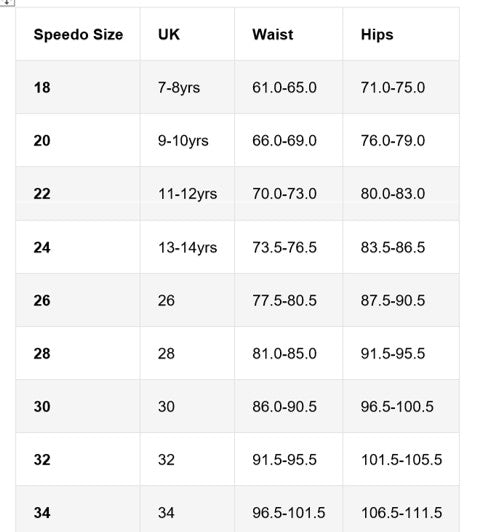The height and width of the screenshot is (532, 485).
Task: Select the 13-14yrs cell
Action: (187, 247)
